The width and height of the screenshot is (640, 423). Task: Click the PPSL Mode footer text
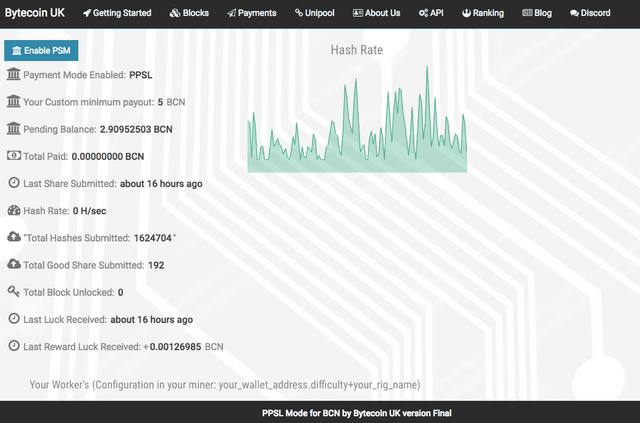[357, 413]
